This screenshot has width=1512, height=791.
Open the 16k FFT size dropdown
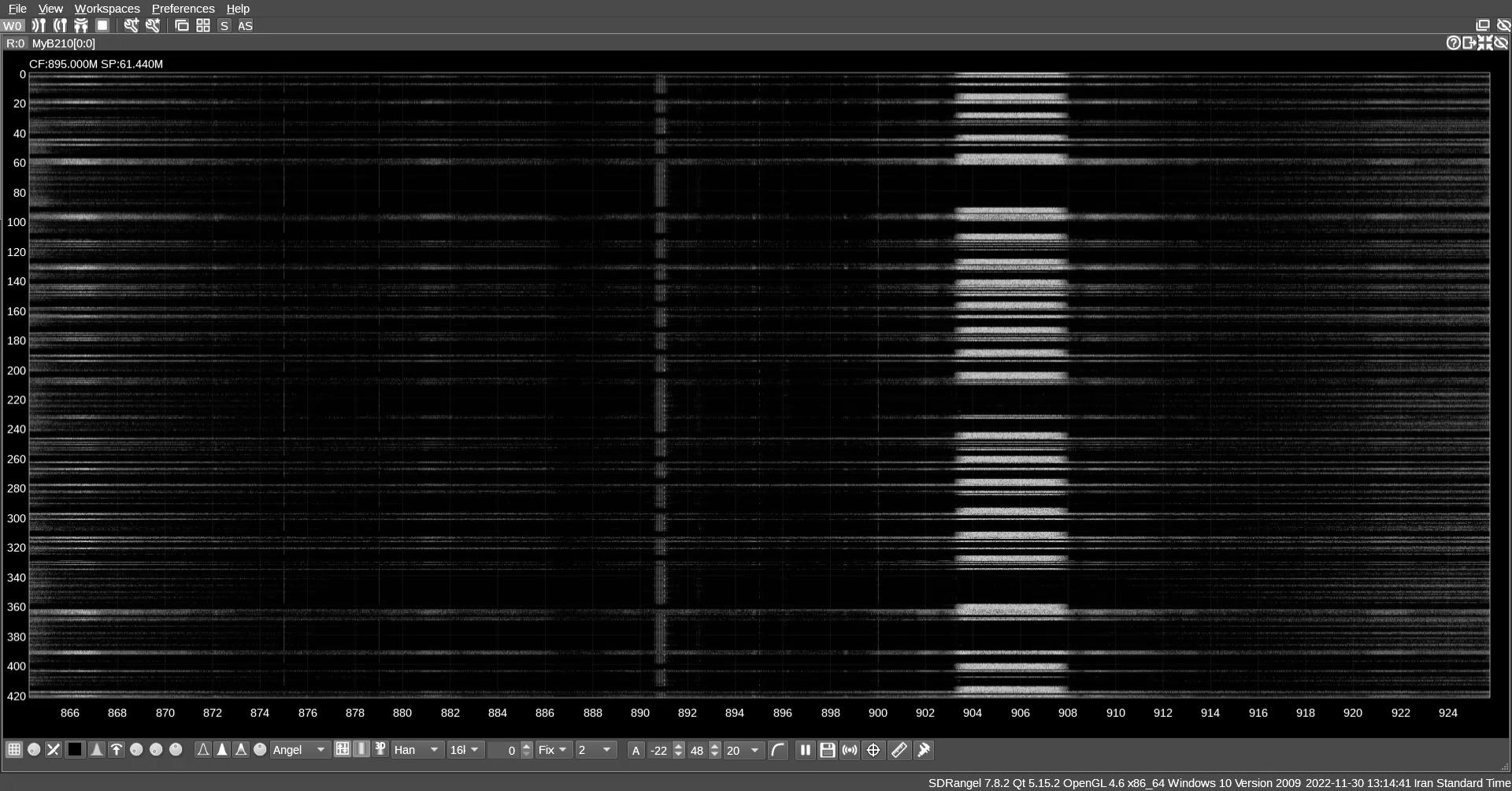point(465,750)
